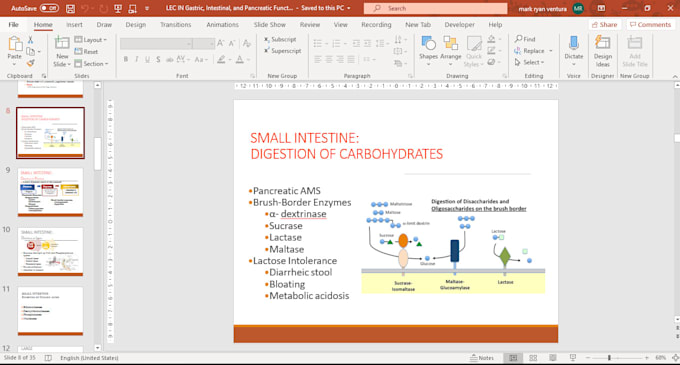Click the Ribbon Display Options icon
The height and width of the screenshot is (365, 680).
point(601,8)
